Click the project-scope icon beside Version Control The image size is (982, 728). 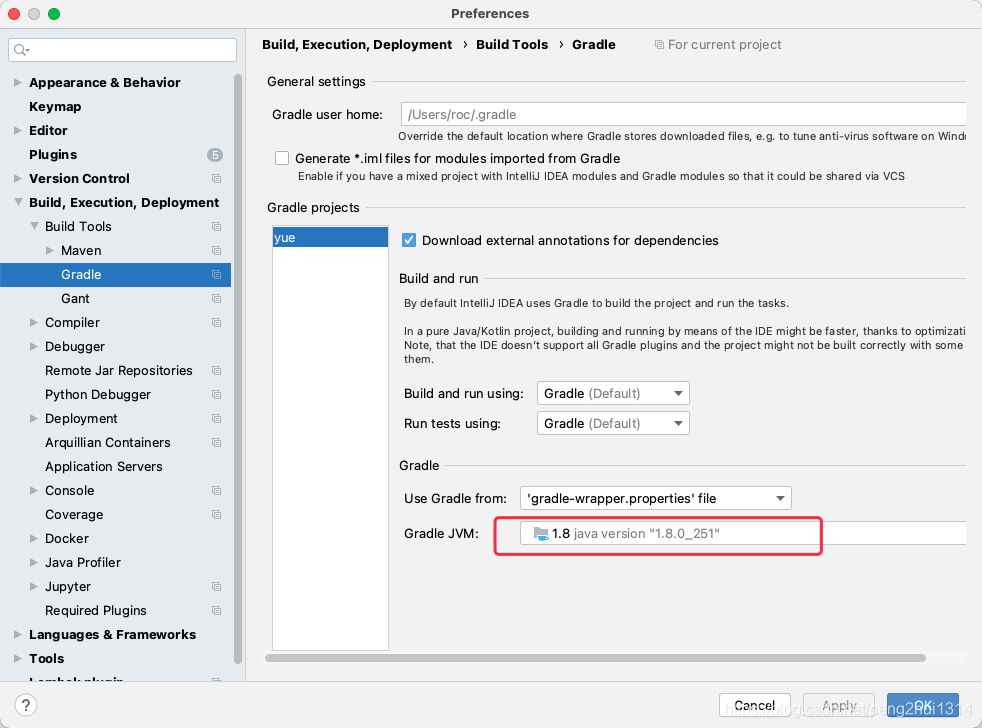coord(215,178)
